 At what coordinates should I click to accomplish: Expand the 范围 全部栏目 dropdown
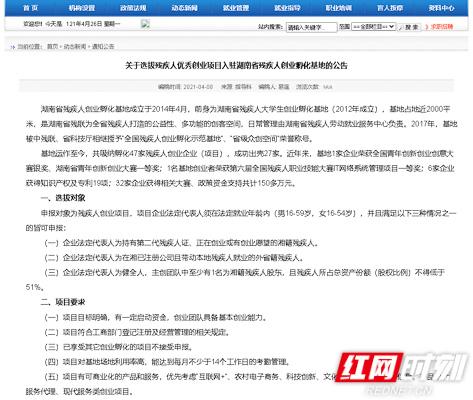coord(374,27)
